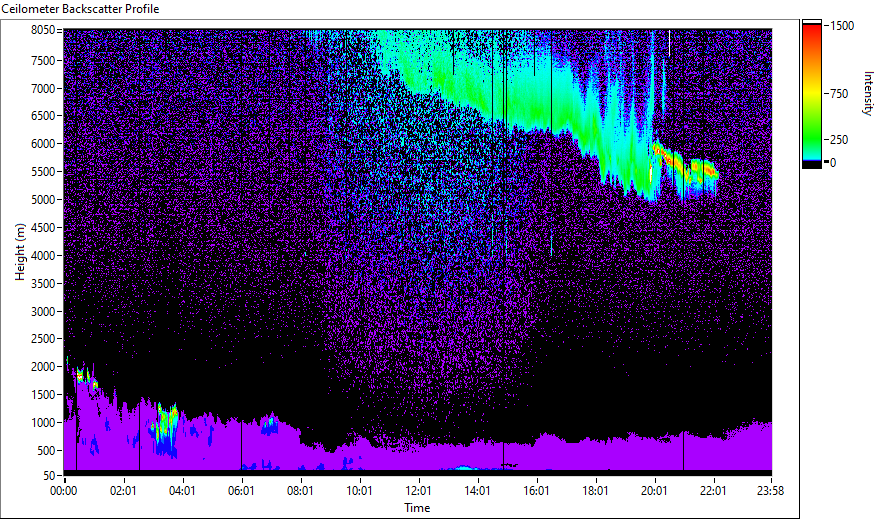Click the 250 intensity scale label
The width and height of the screenshot is (878, 519).
pos(839,140)
